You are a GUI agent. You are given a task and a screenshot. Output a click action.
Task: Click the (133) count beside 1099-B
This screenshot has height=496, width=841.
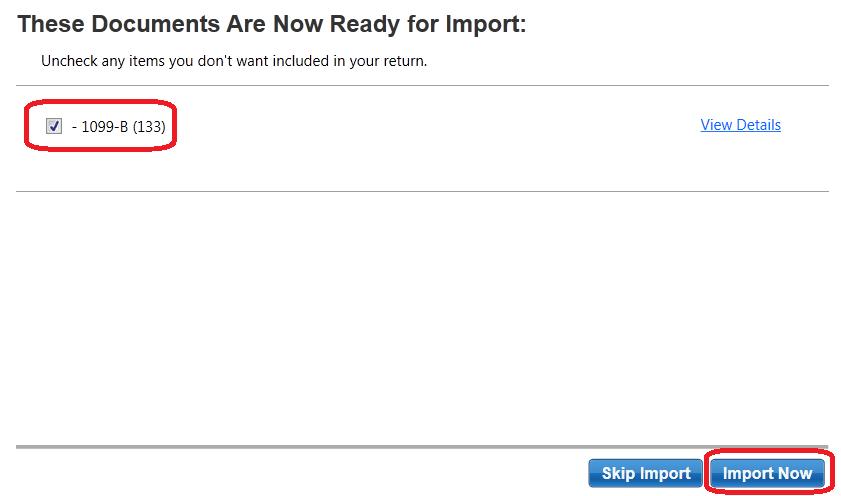coord(149,127)
